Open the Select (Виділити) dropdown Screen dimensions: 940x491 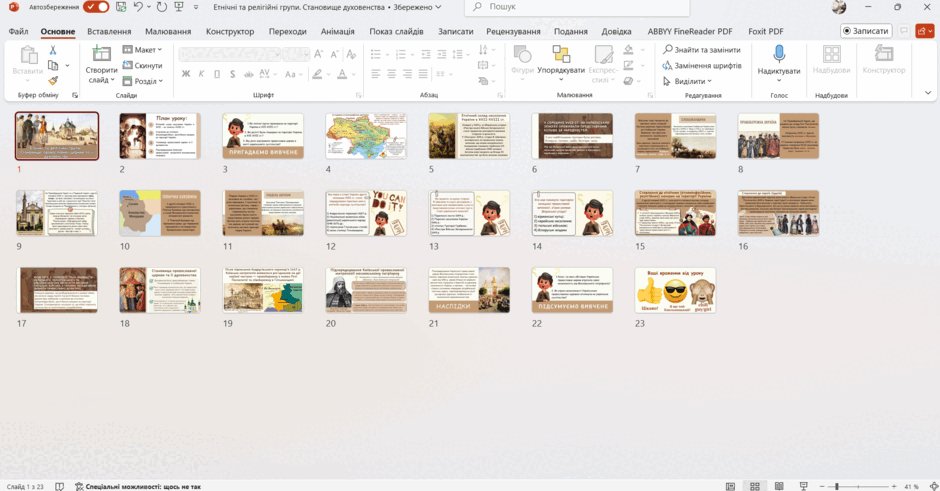pos(687,81)
